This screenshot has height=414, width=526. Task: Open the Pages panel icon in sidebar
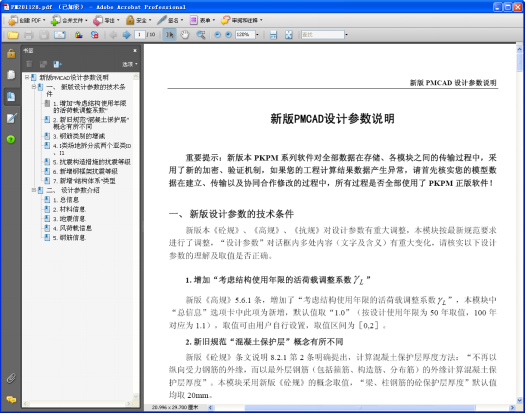11,74
